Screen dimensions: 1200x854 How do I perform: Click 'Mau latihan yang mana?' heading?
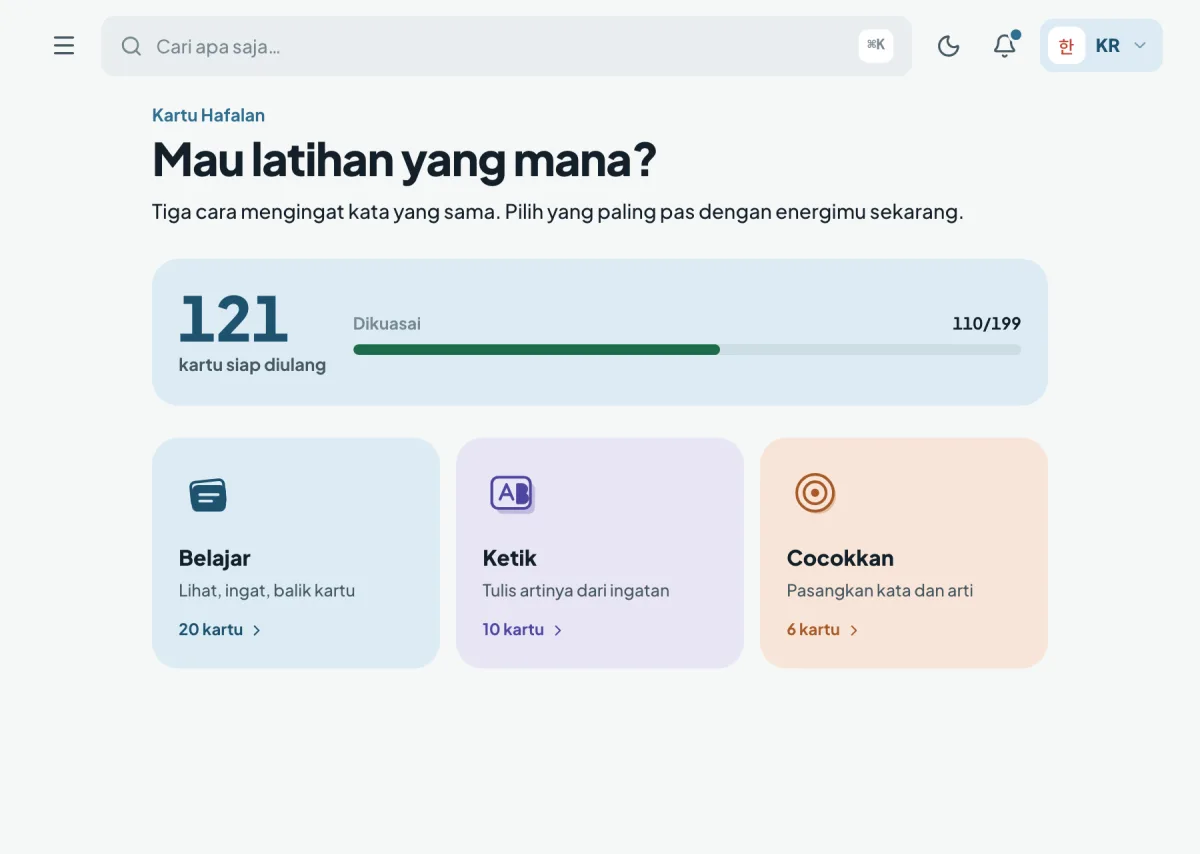404,161
